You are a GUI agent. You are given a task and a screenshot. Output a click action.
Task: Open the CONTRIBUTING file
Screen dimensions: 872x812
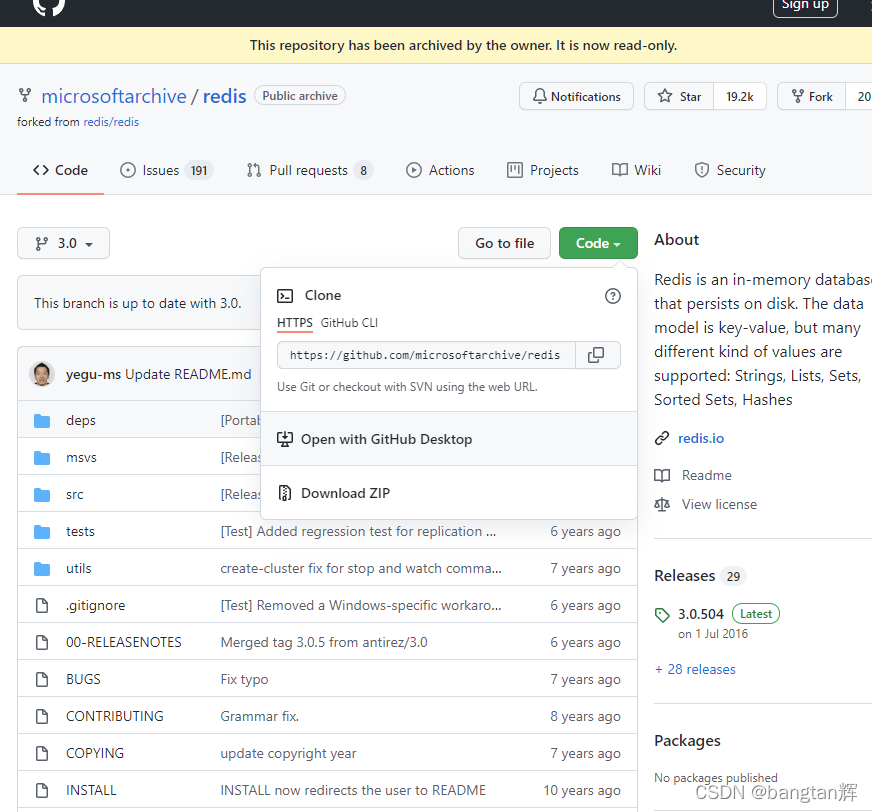point(115,716)
